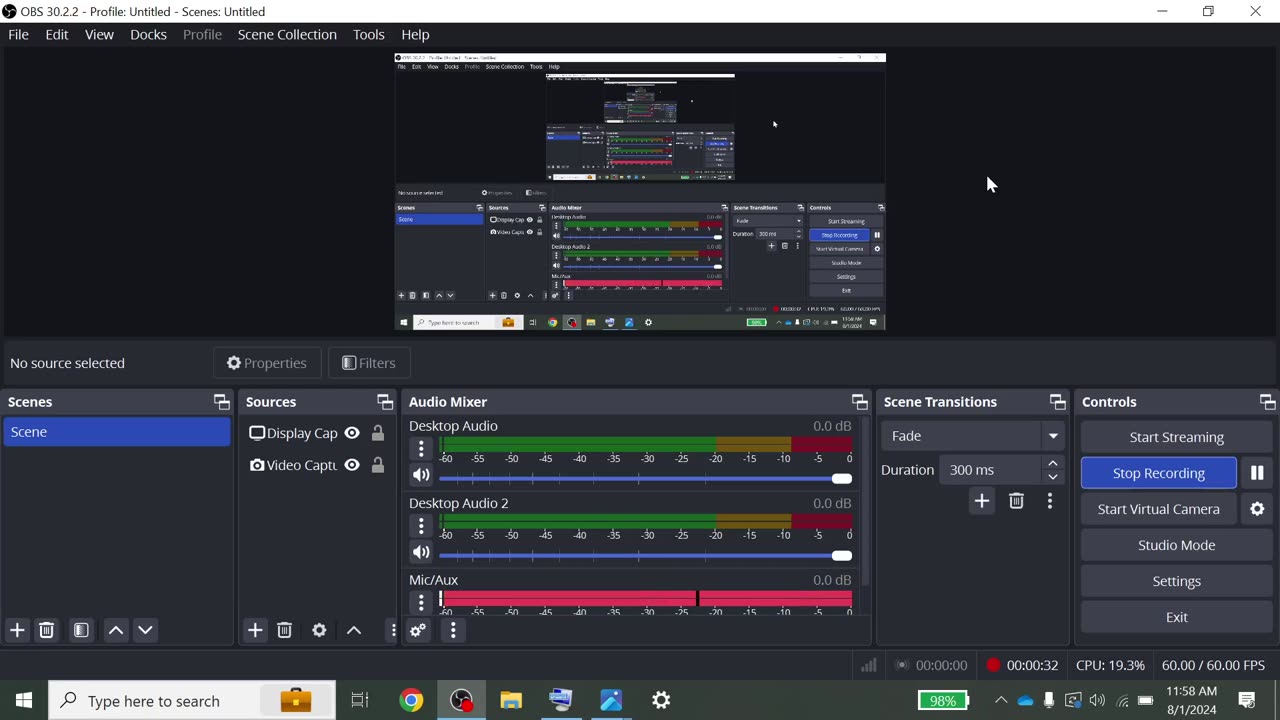The height and width of the screenshot is (720, 1280).
Task: Undock the Scenes panel
Action: pos(221,402)
